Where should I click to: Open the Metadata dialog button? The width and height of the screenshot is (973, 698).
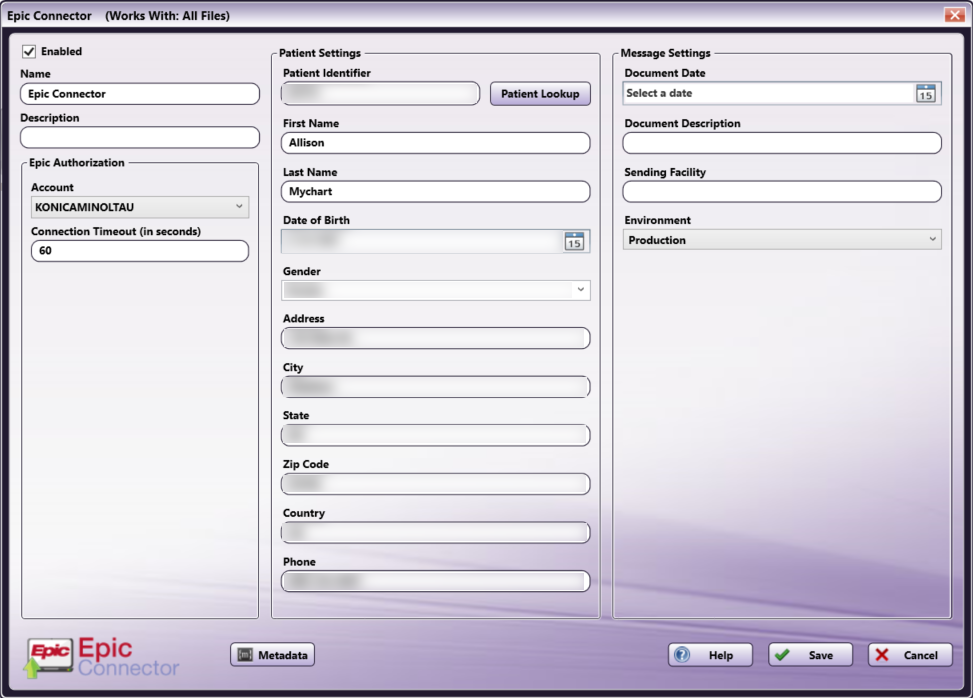coord(272,655)
